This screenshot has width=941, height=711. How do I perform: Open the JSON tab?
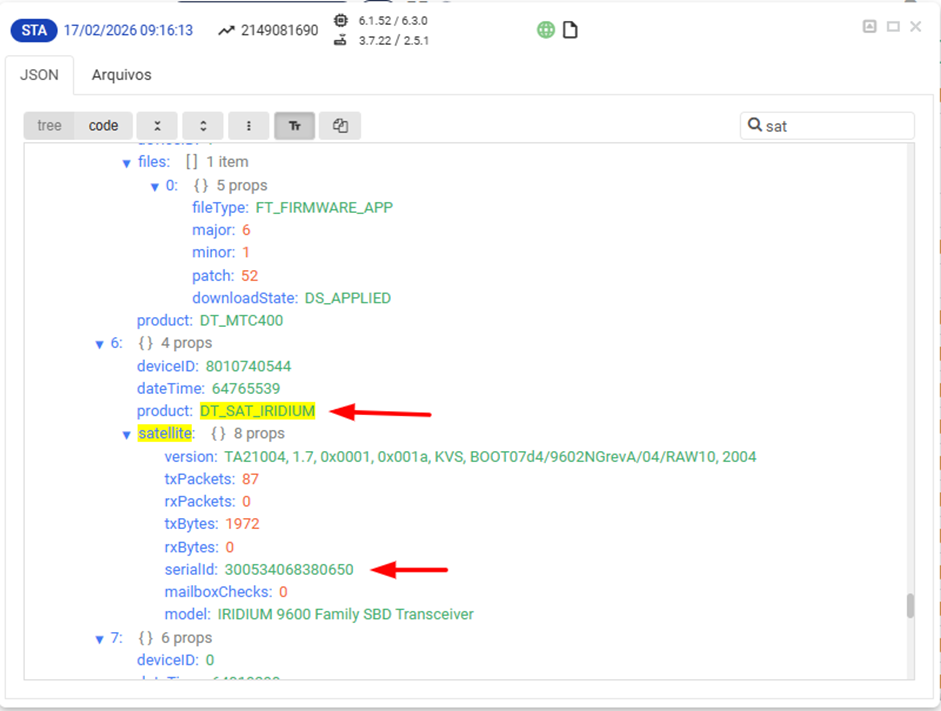[39, 75]
